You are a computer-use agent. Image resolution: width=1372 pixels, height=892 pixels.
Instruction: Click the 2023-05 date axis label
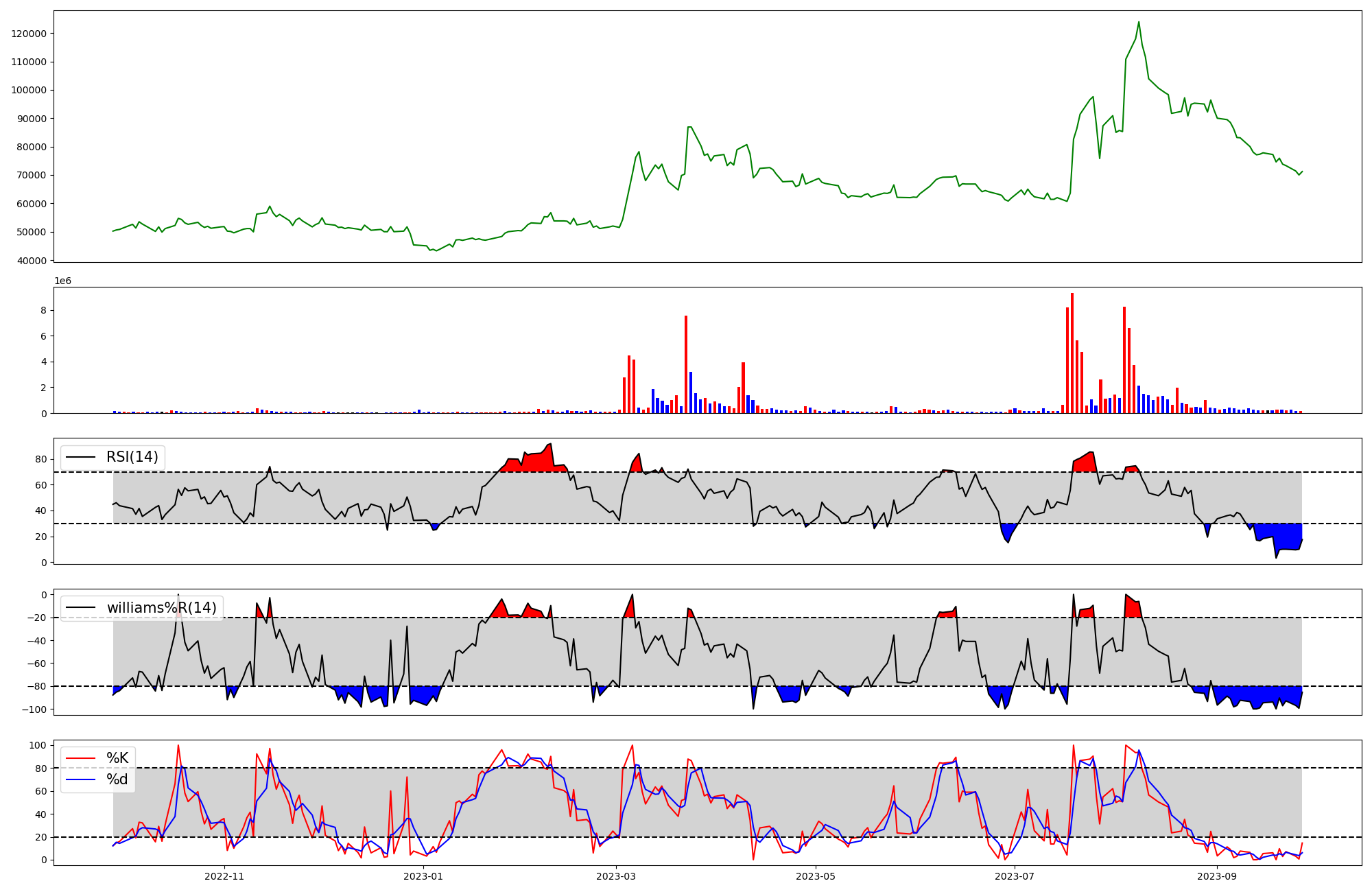tap(815, 876)
